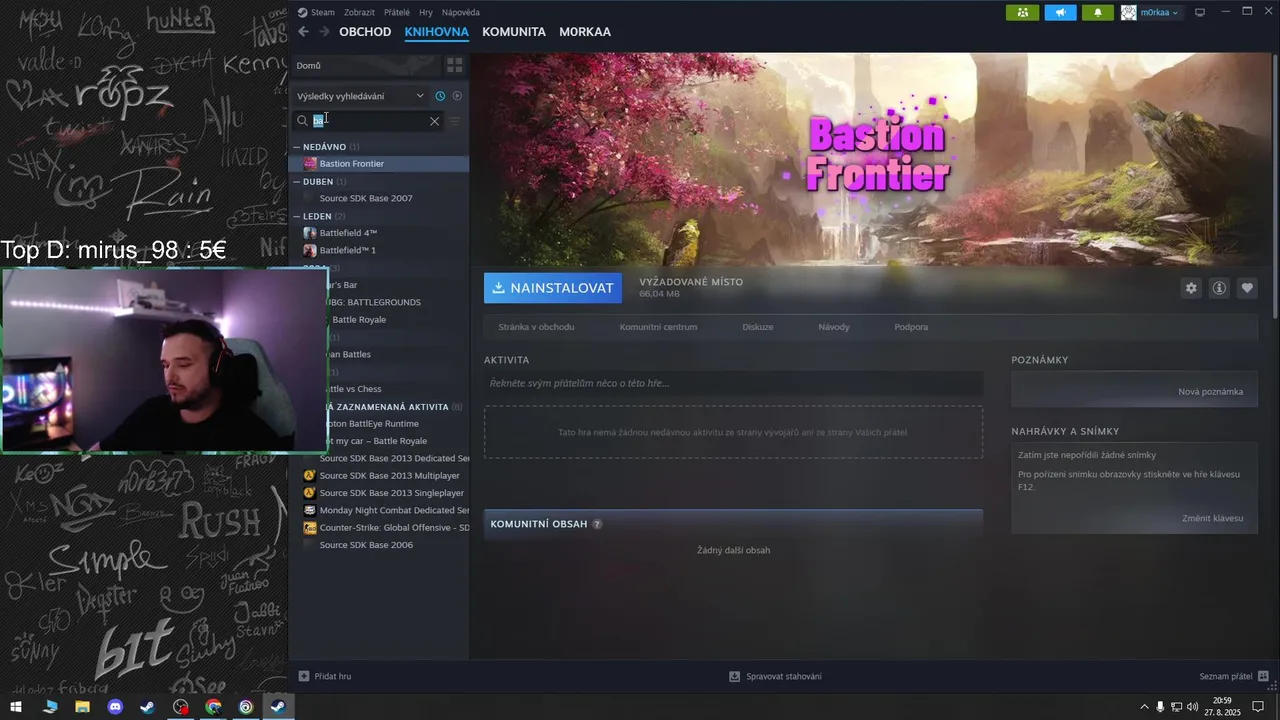Viewport: 1280px width, 720px height.
Task: Open Big Picture mode monitor icon
Action: tap(1200, 12)
